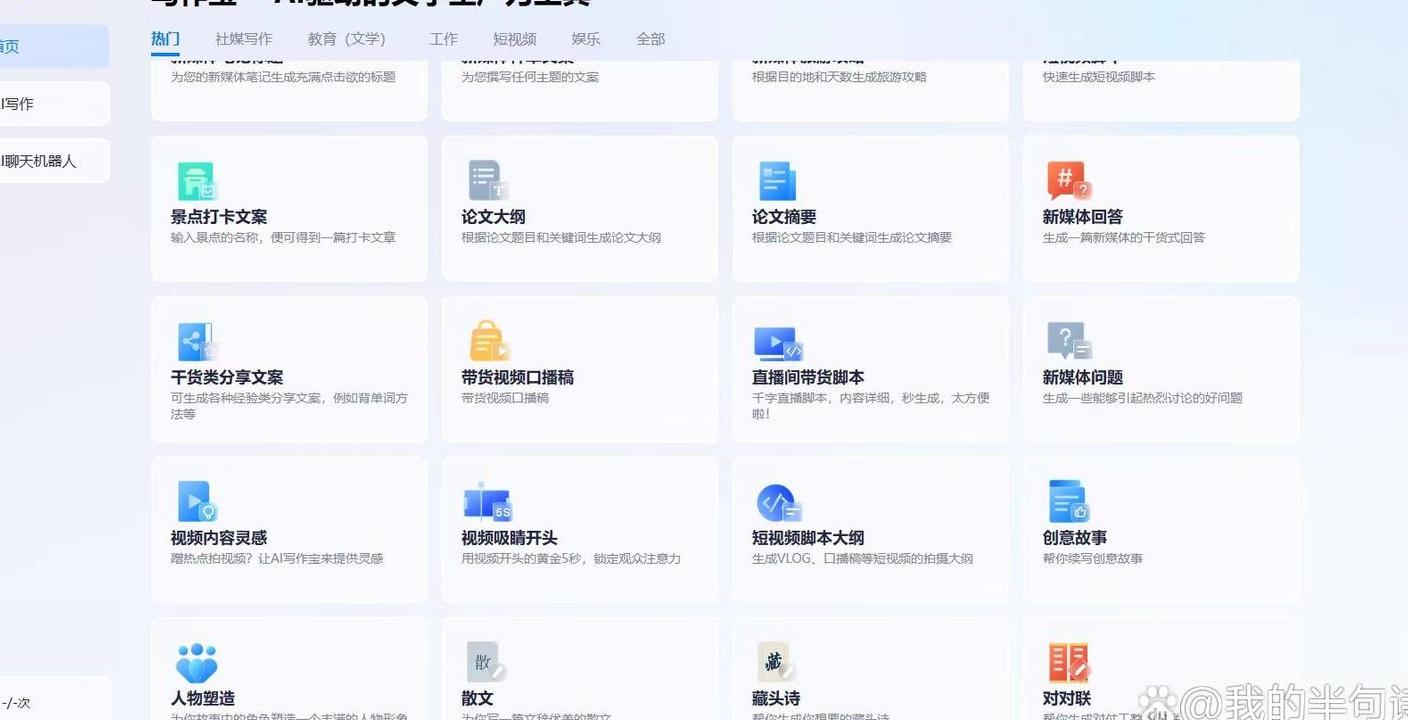Viewport: 1408px width, 720px height.
Task: Click the 干货类分享文案 share icon
Action: [x=197, y=342]
